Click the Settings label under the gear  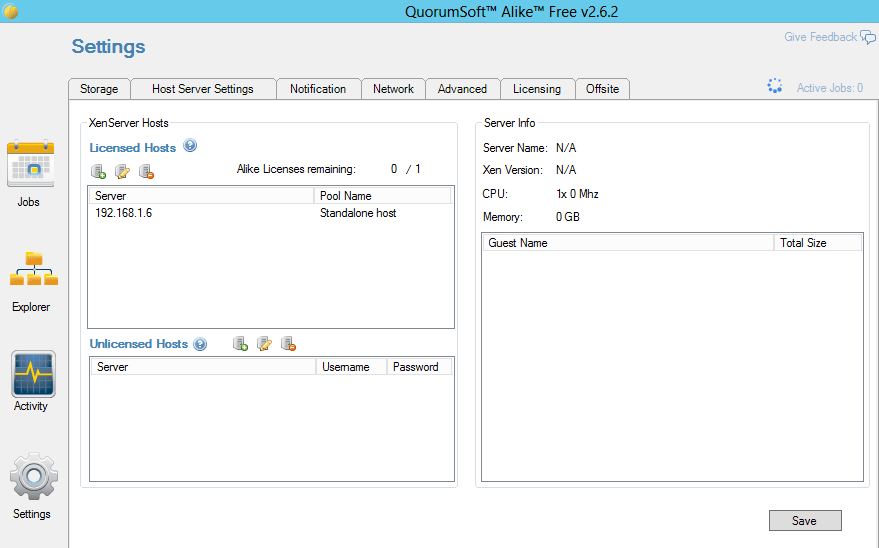pyautogui.click(x=31, y=514)
